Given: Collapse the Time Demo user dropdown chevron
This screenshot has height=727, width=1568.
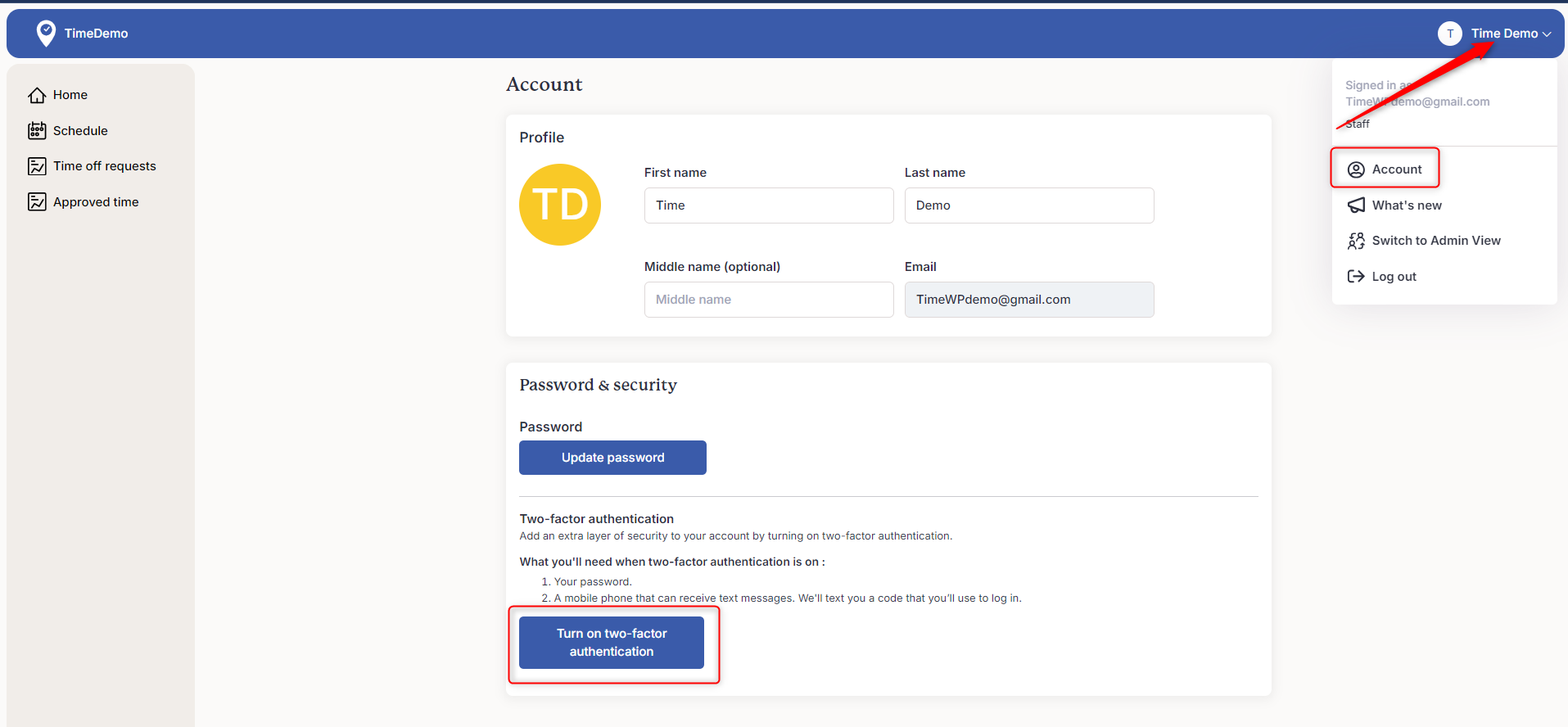Looking at the screenshot, I should (1547, 34).
